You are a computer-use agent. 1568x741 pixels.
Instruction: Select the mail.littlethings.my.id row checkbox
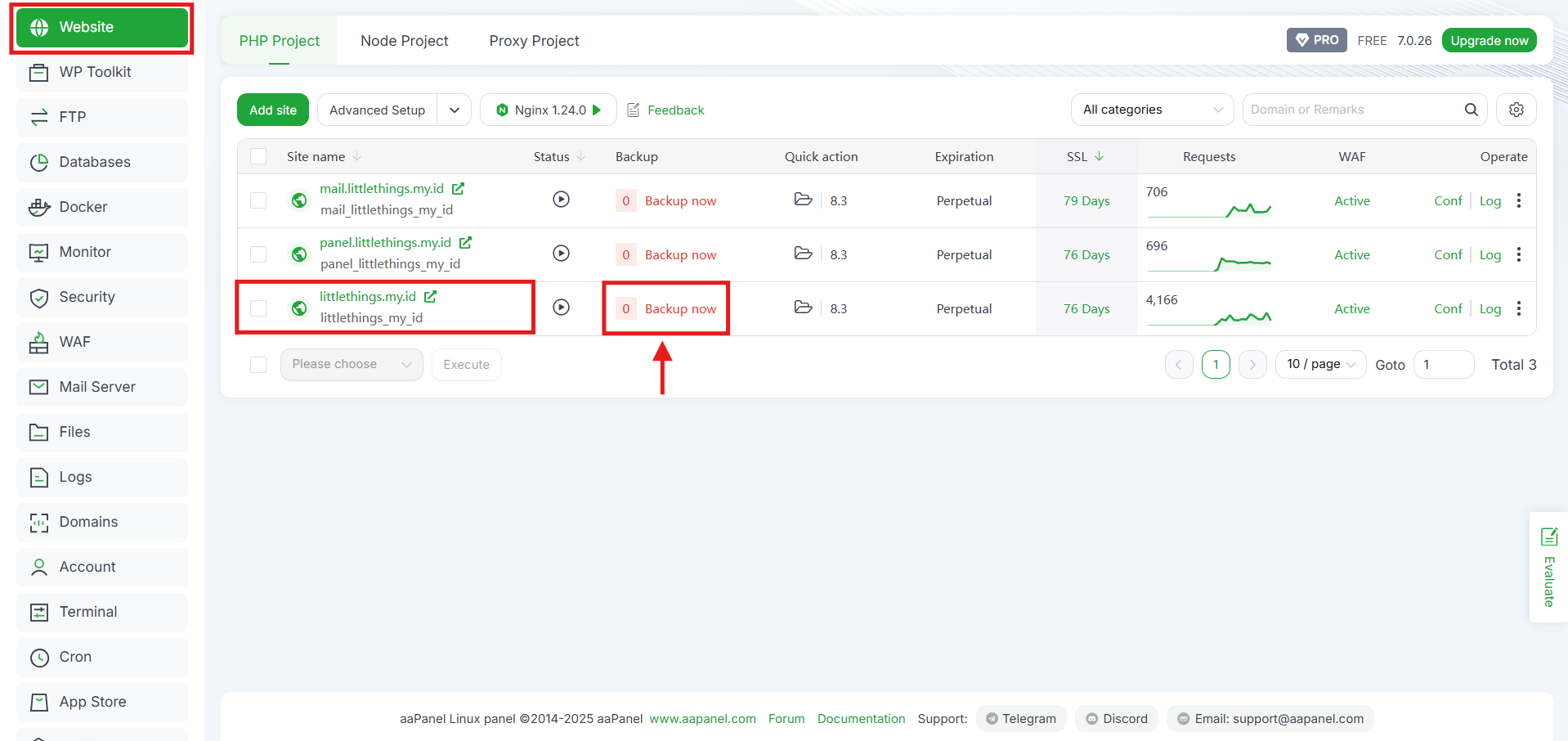(258, 200)
